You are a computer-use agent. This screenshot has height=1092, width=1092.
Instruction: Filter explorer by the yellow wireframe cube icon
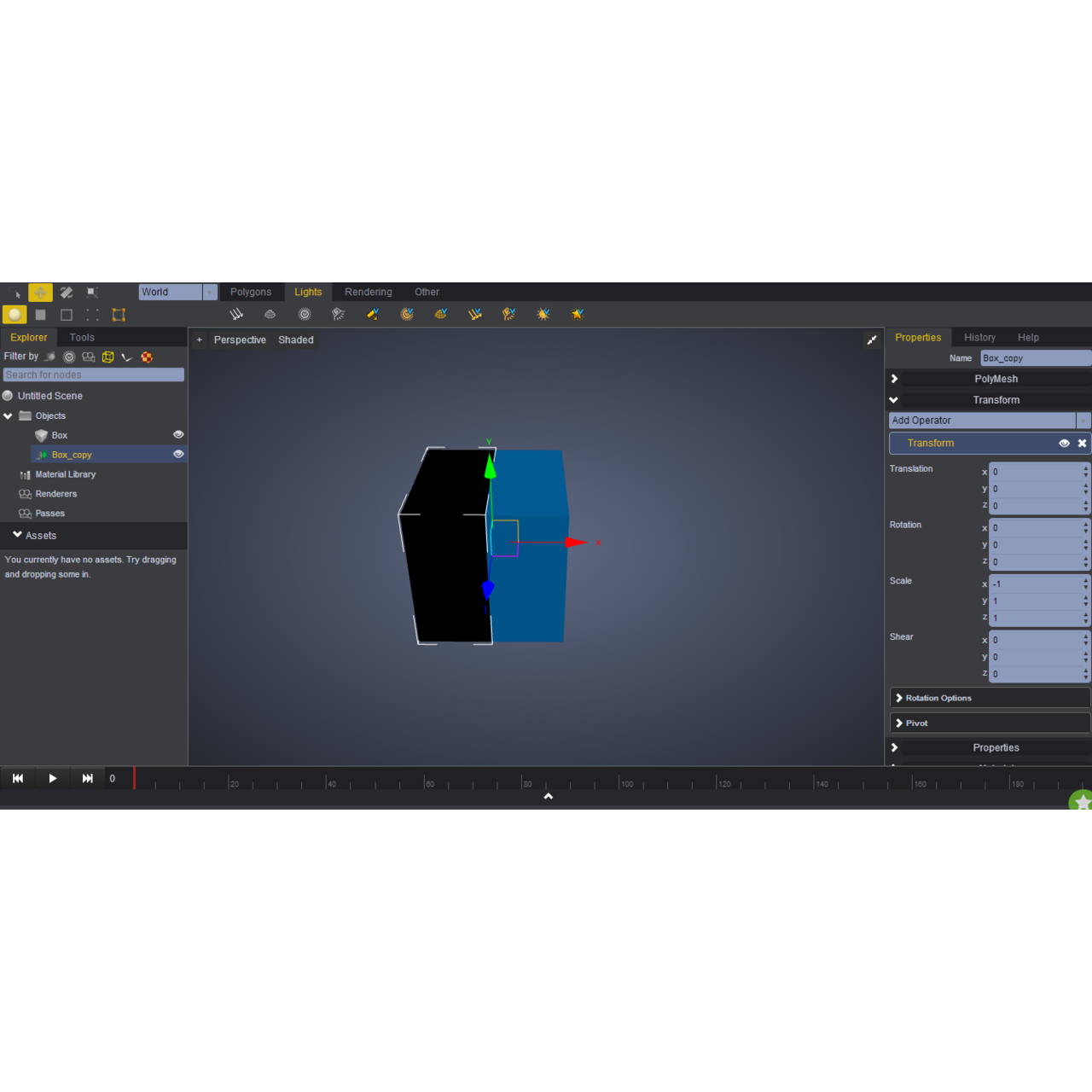pyautogui.click(x=108, y=357)
